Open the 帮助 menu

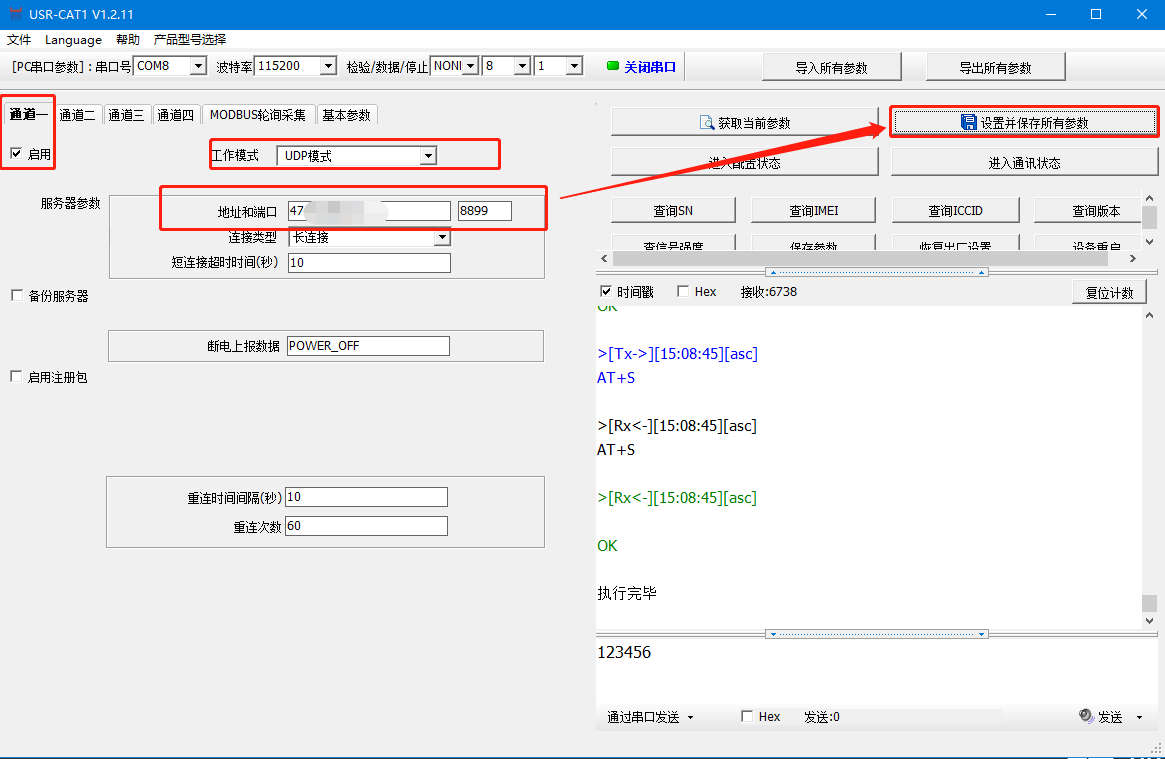pyautogui.click(x=128, y=39)
